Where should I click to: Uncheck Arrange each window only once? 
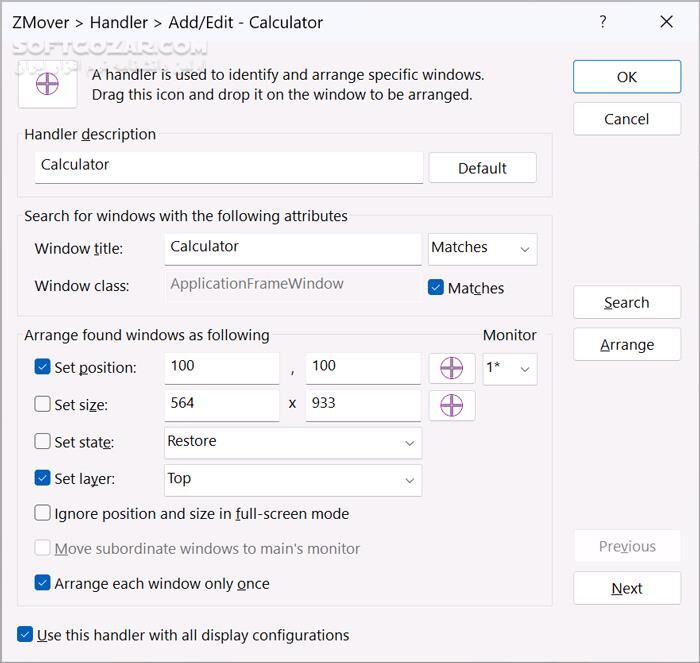coord(42,583)
